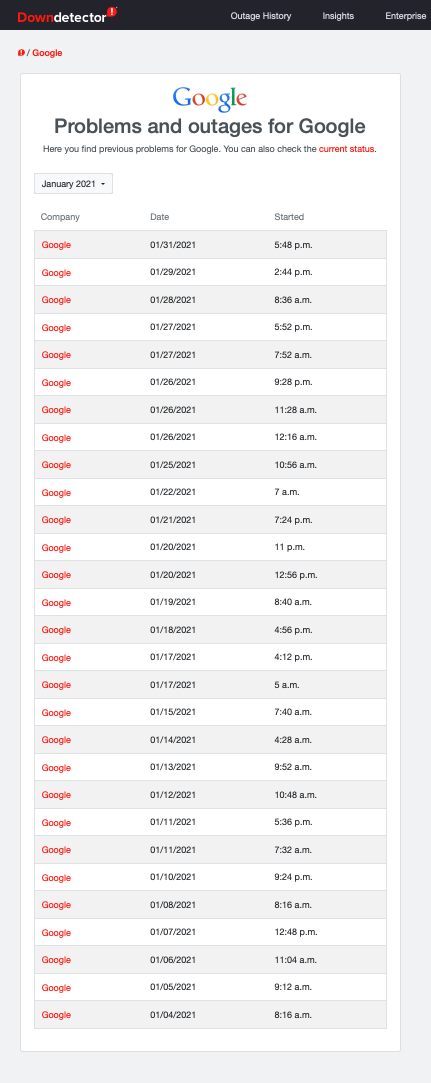Open the Google link for 01/31/2021
Viewport: 431px width, 1083px height.
pos(56,245)
